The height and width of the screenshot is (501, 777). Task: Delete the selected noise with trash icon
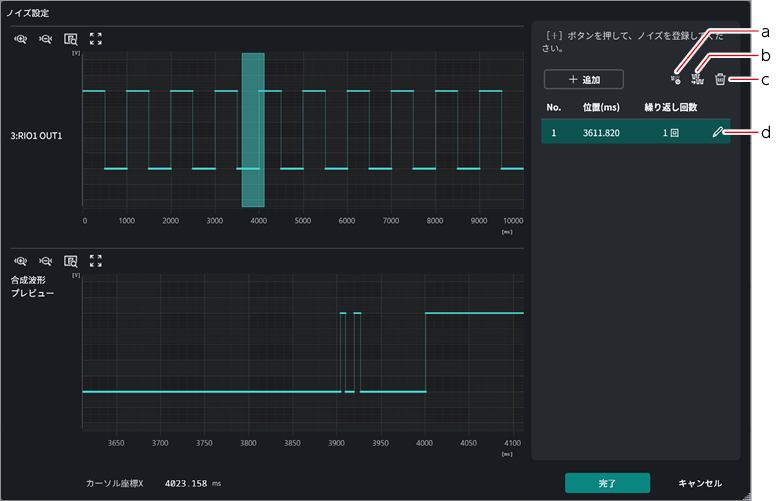pyautogui.click(x=720, y=79)
